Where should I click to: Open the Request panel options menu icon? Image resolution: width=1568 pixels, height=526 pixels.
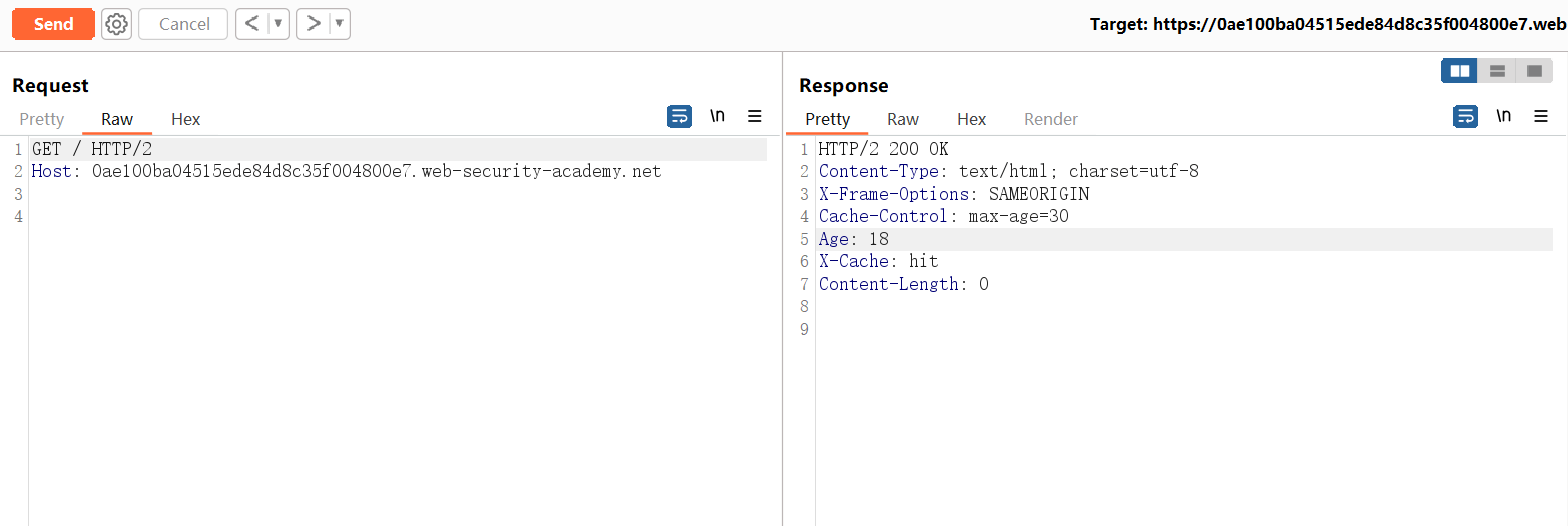point(755,117)
